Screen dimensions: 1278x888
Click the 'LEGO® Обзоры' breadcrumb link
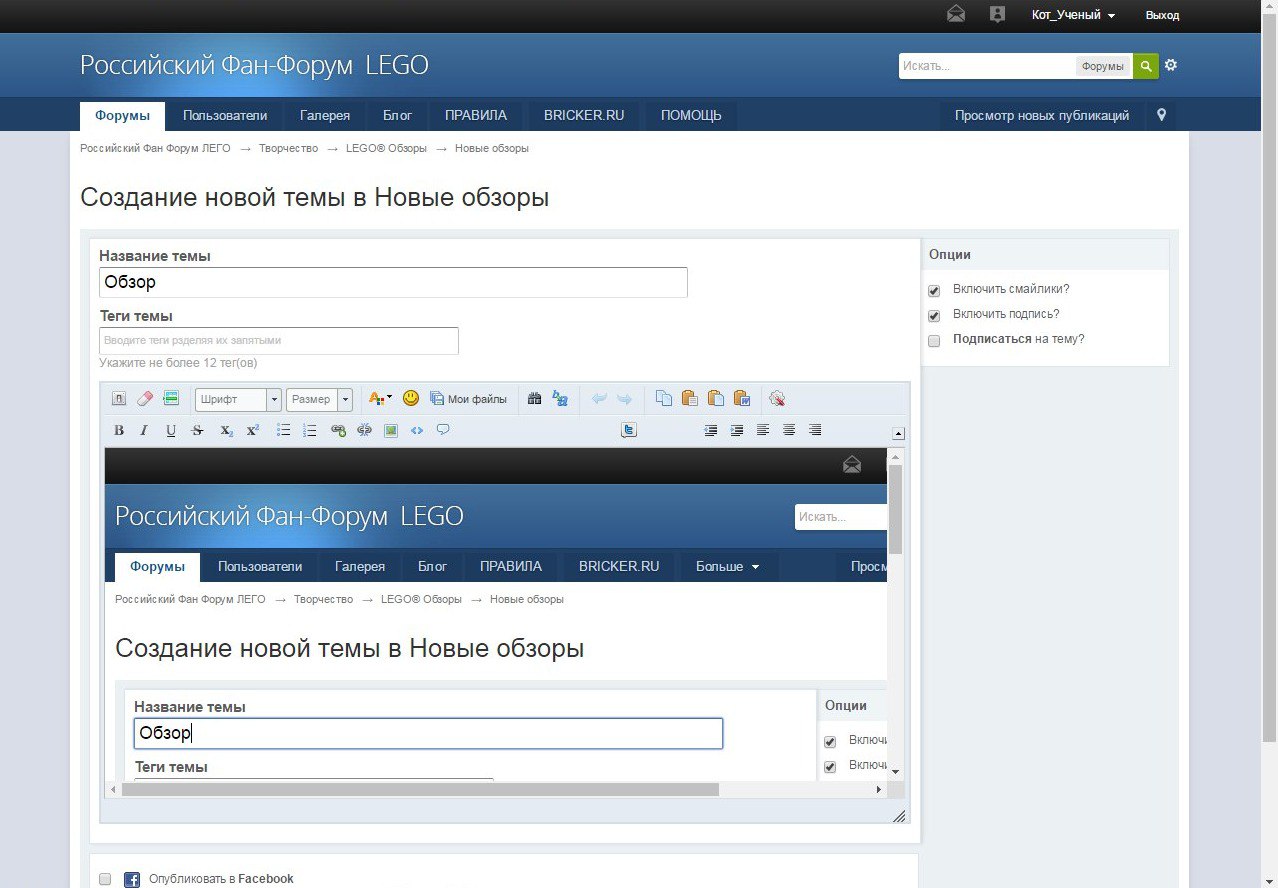pyautogui.click(x=386, y=148)
